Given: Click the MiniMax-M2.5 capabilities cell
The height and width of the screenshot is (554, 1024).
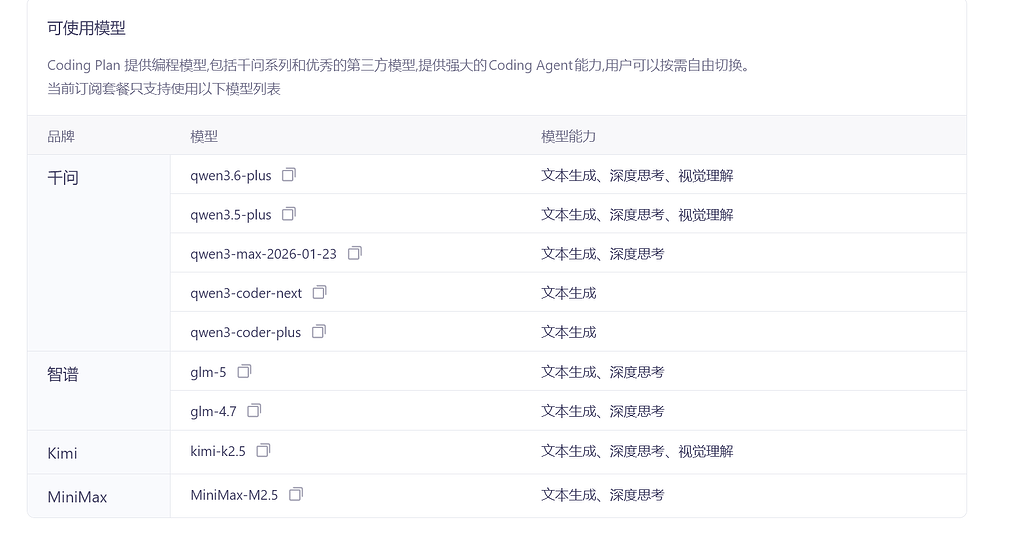Looking at the screenshot, I should coord(602,495).
